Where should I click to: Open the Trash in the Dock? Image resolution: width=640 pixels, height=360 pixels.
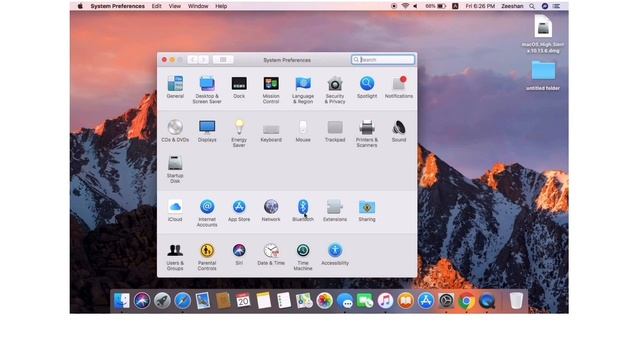(x=516, y=301)
